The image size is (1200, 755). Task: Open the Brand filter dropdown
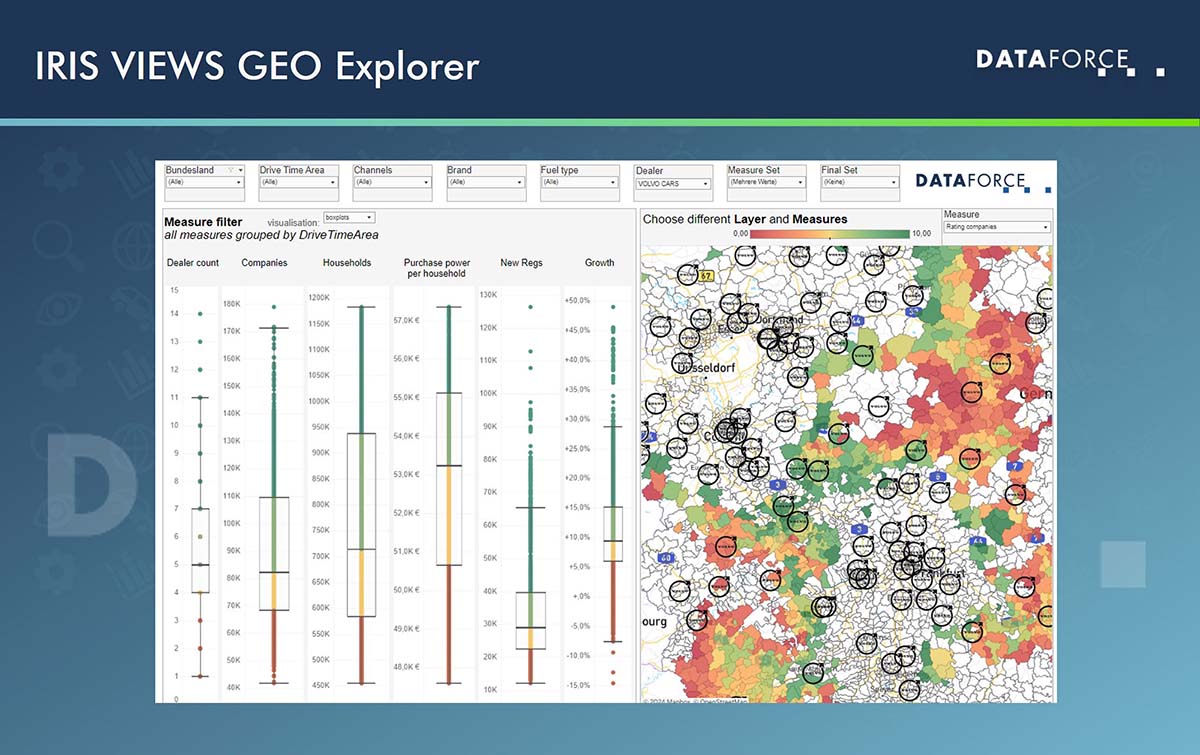[486, 183]
